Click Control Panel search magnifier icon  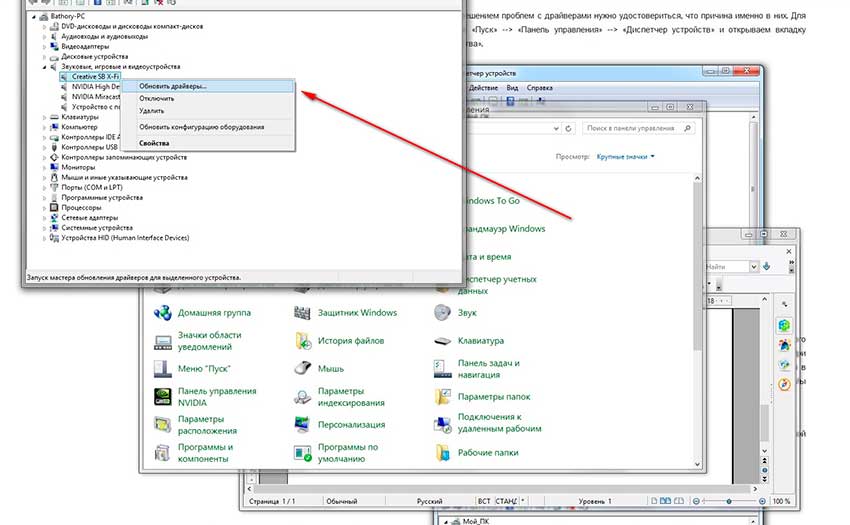687,129
